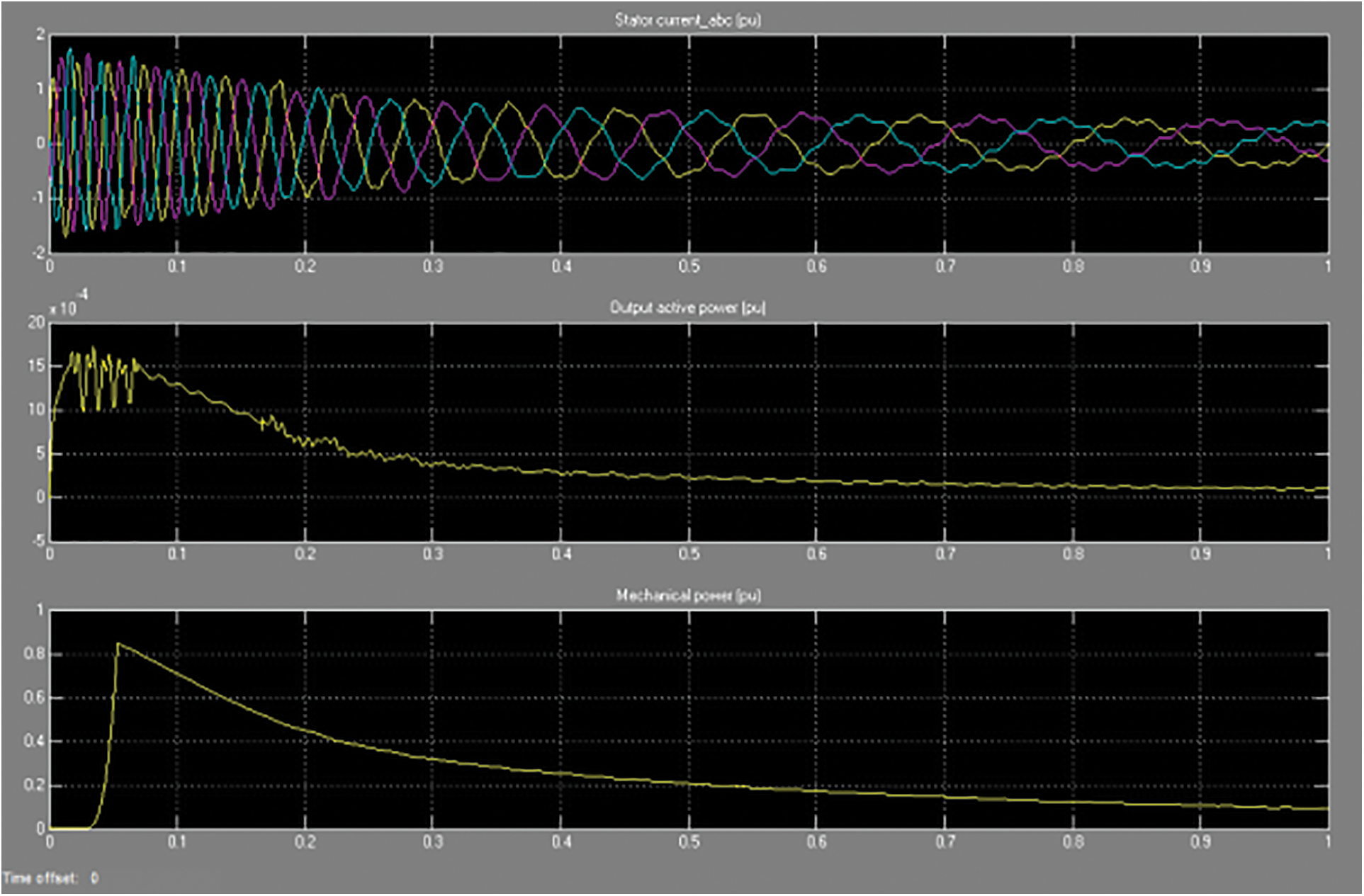Click the 0.2 x-axis tick under the active power plot
This screenshot has height=896, width=1364.
pyautogui.click(x=305, y=554)
